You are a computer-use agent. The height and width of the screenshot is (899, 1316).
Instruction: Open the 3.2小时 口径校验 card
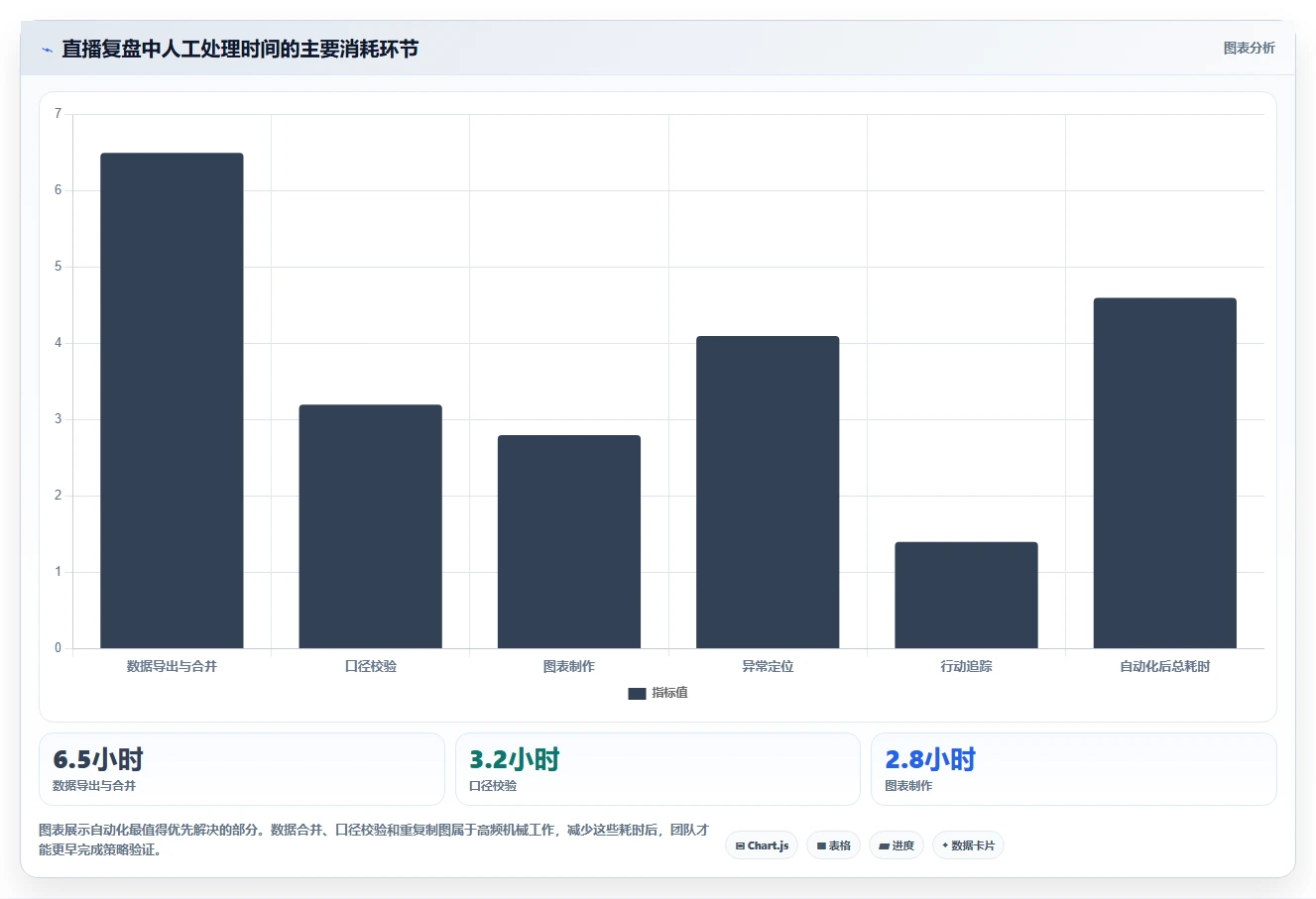tap(658, 769)
